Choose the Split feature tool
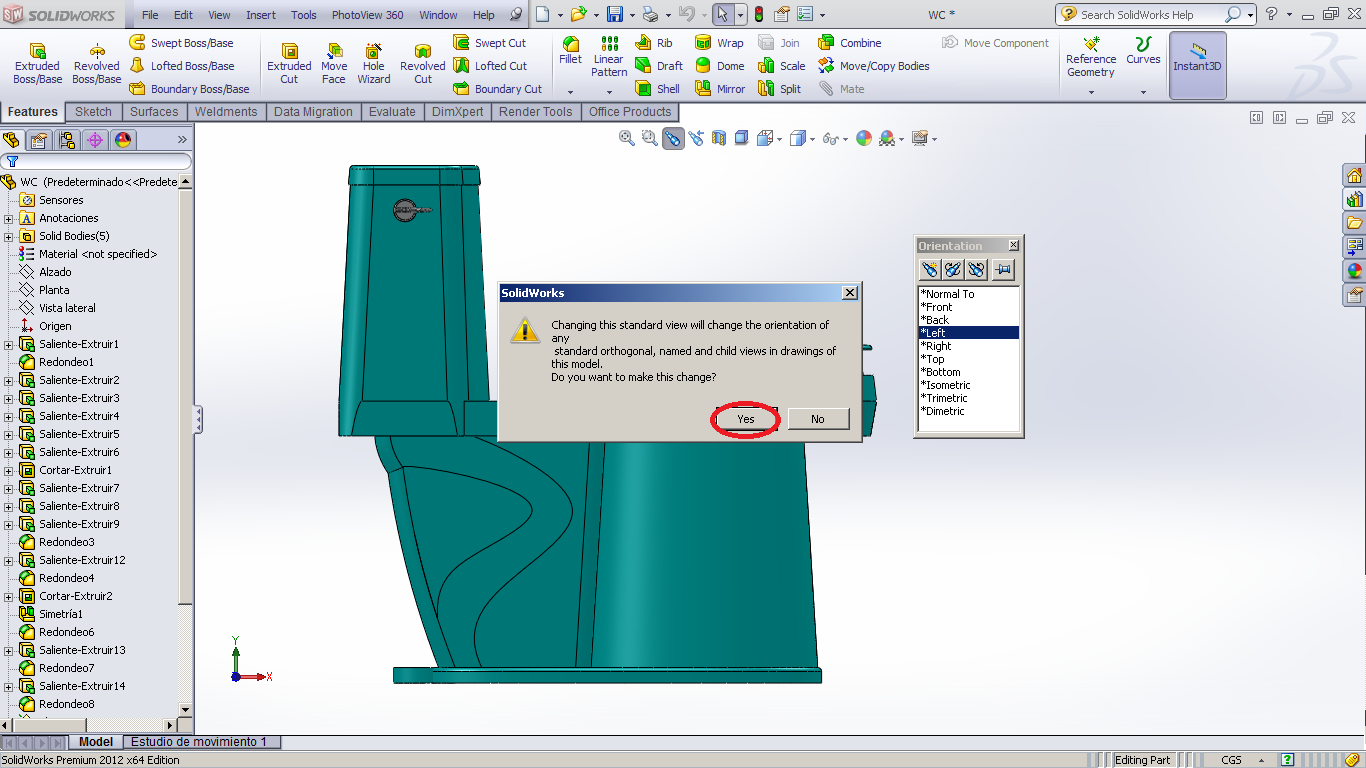 [x=780, y=89]
